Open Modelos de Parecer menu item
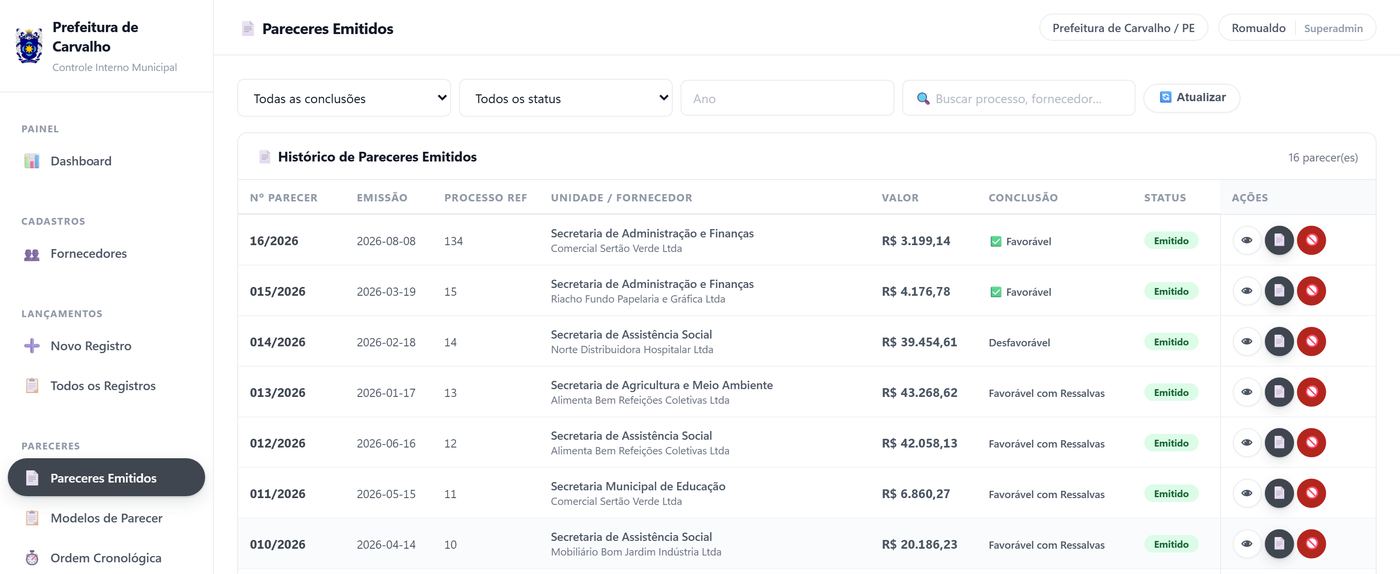The image size is (1400, 574). pos(107,518)
